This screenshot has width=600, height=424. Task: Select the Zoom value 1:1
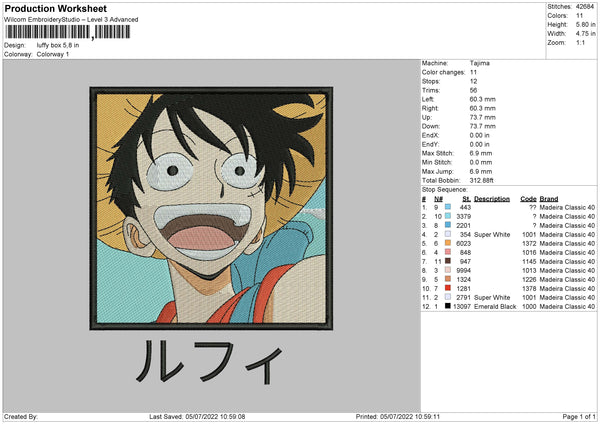(x=580, y=42)
